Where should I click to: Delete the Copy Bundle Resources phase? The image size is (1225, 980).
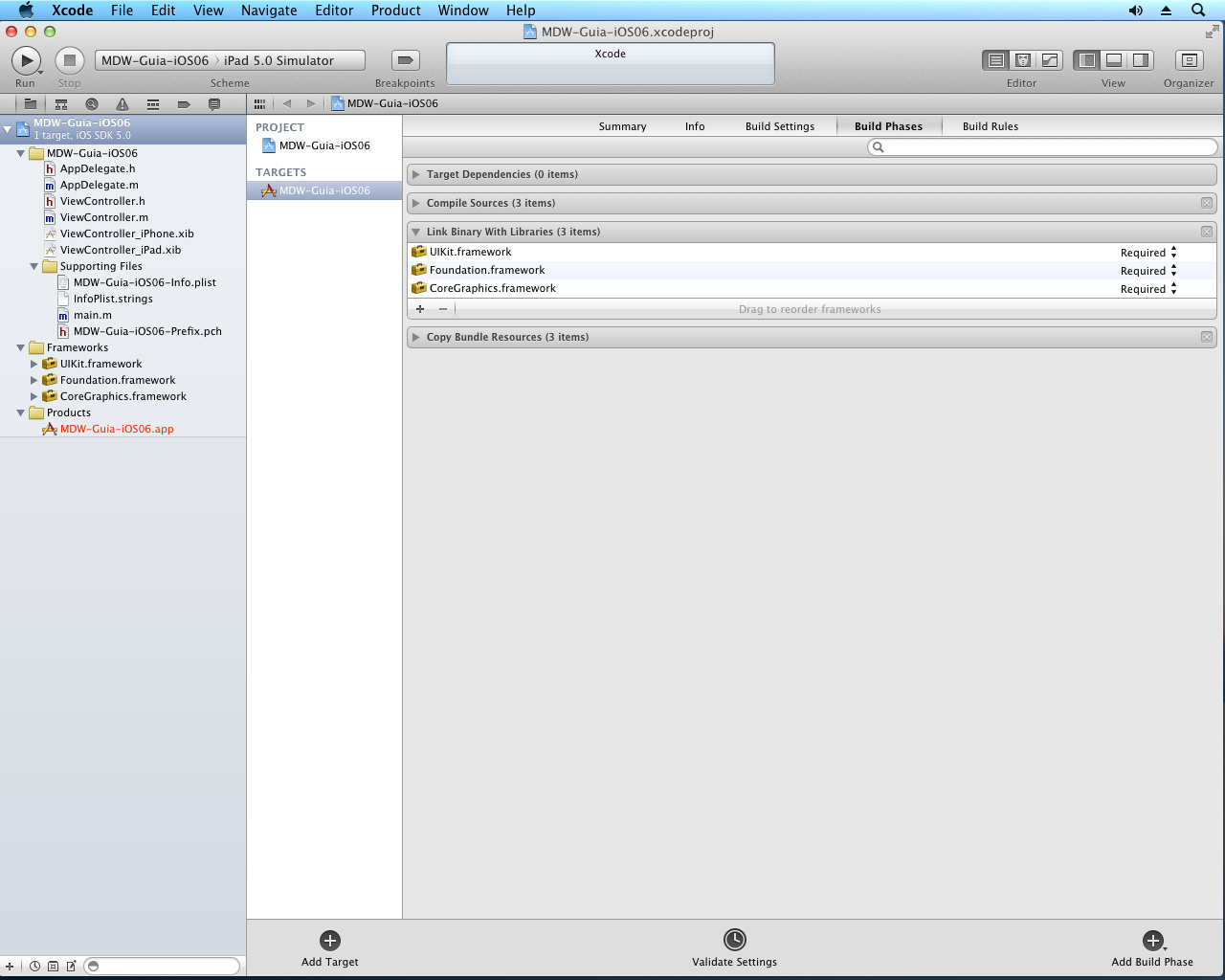[1206, 337]
